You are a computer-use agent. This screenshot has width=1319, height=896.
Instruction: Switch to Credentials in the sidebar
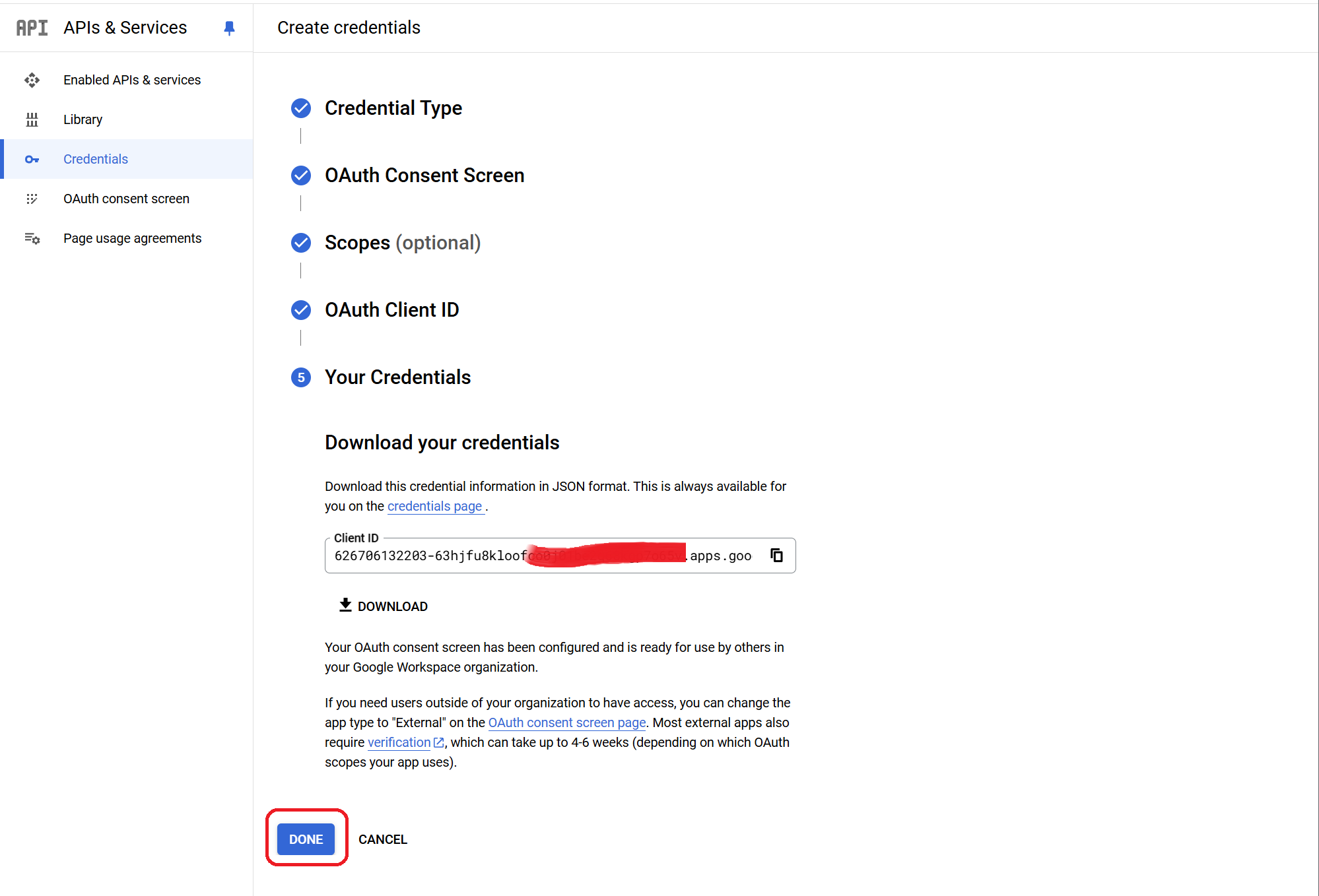click(x=96, y=159)
